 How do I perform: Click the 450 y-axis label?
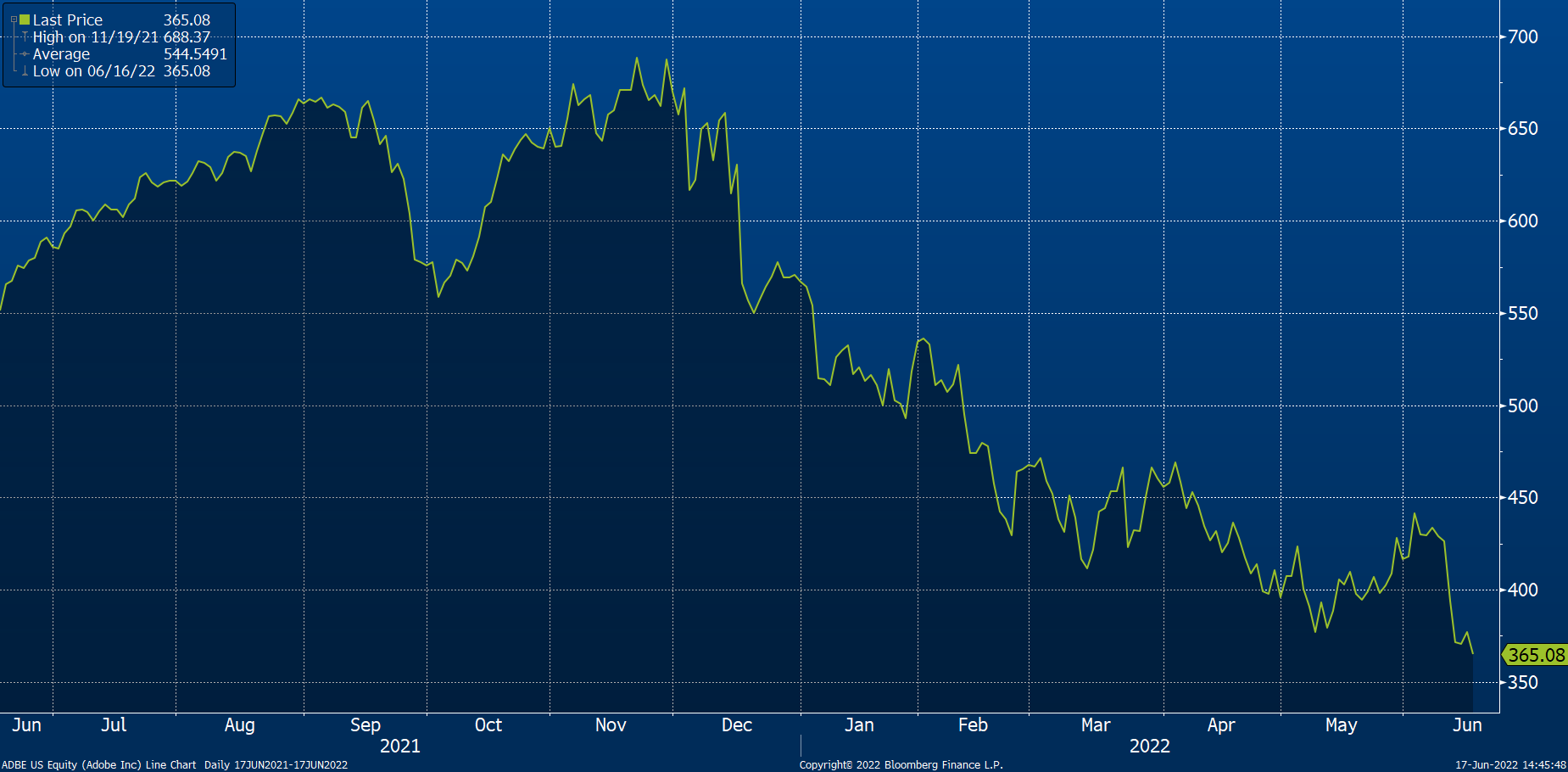point(1523,497)
